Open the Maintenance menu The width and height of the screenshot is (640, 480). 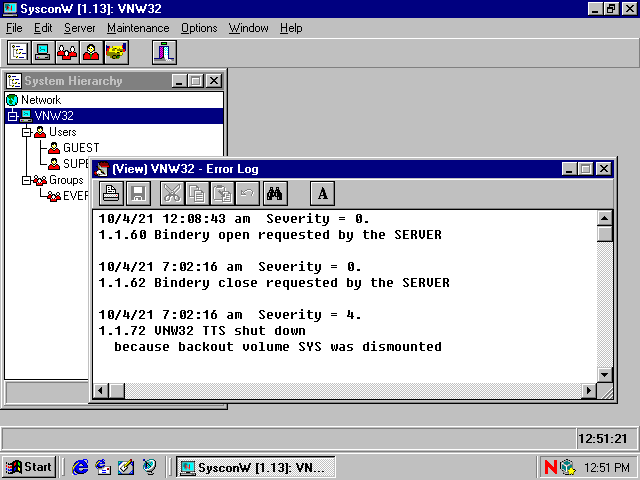point(138,28)
